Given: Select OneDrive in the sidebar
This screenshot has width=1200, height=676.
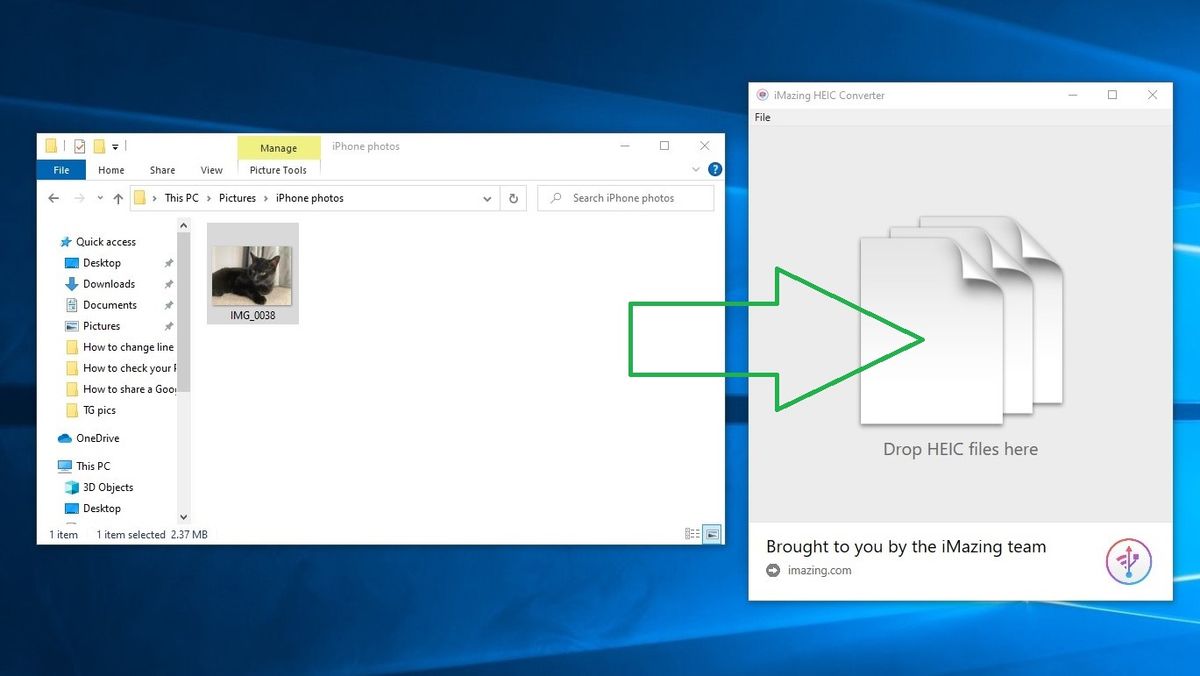Looking at the screenshot, I should [95, 438].
